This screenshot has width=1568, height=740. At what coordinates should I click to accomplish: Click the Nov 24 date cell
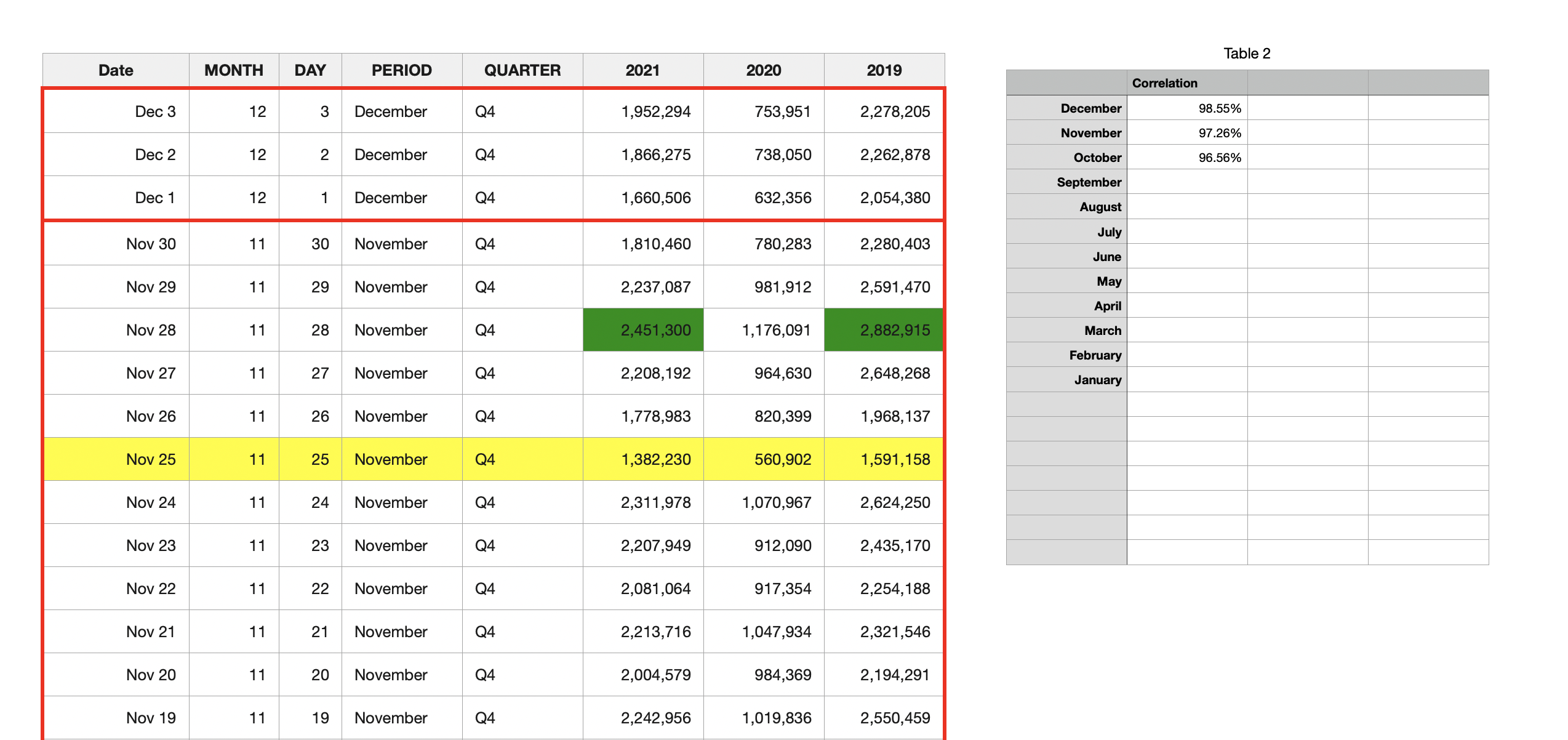[116, 502]
